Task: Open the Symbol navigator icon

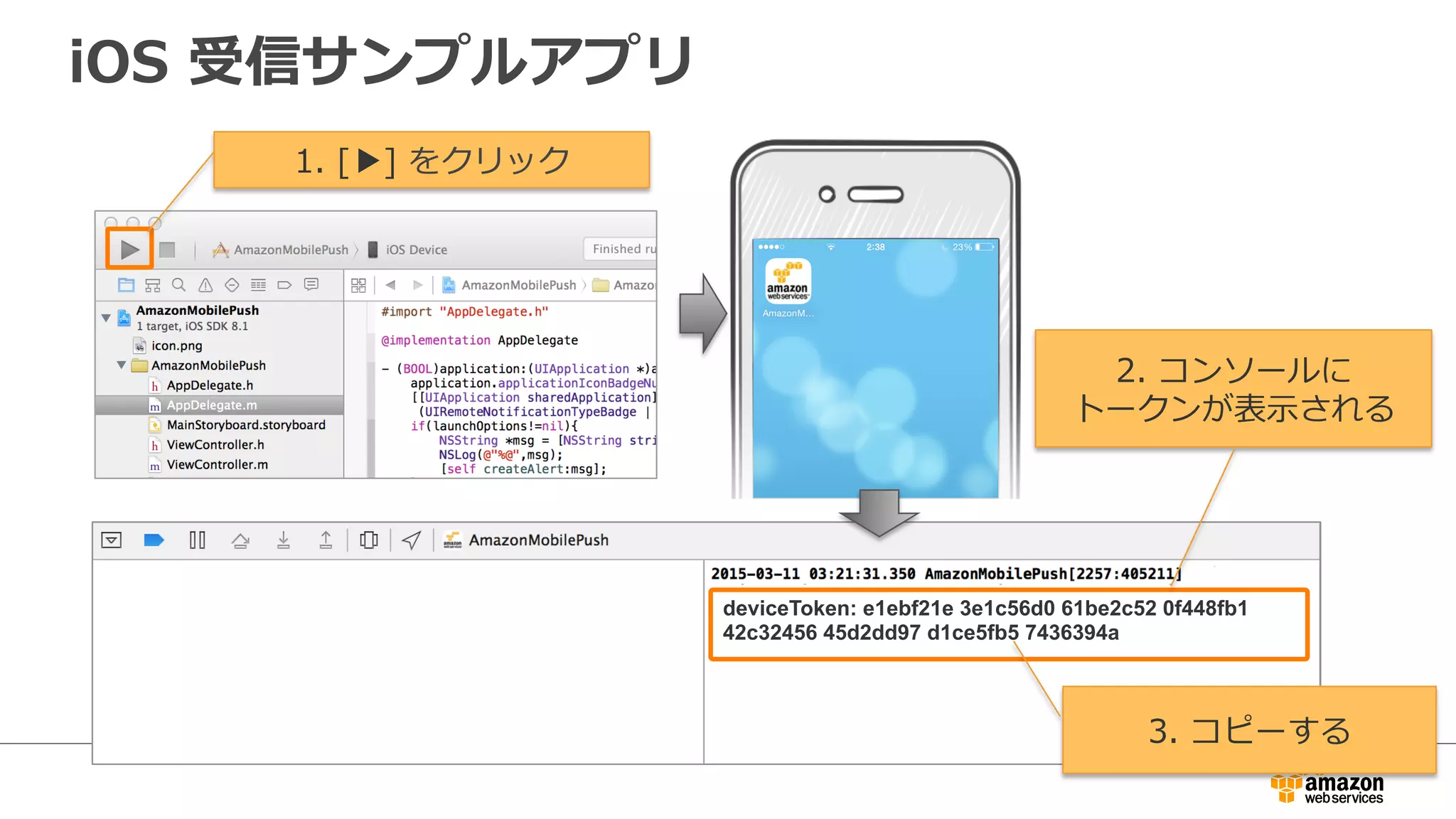Action: (x=153, y=285)
